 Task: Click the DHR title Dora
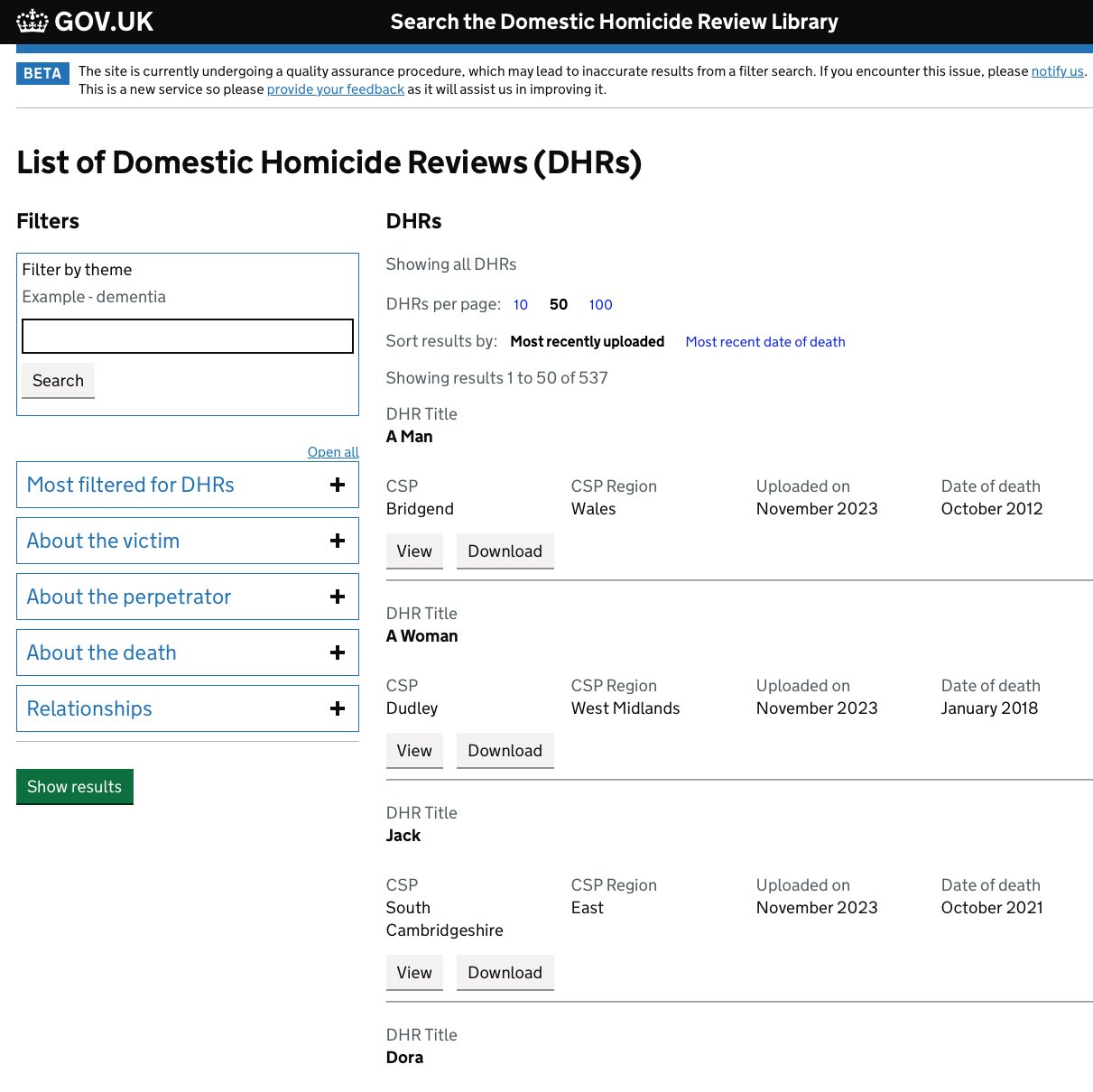point(404,1058)
